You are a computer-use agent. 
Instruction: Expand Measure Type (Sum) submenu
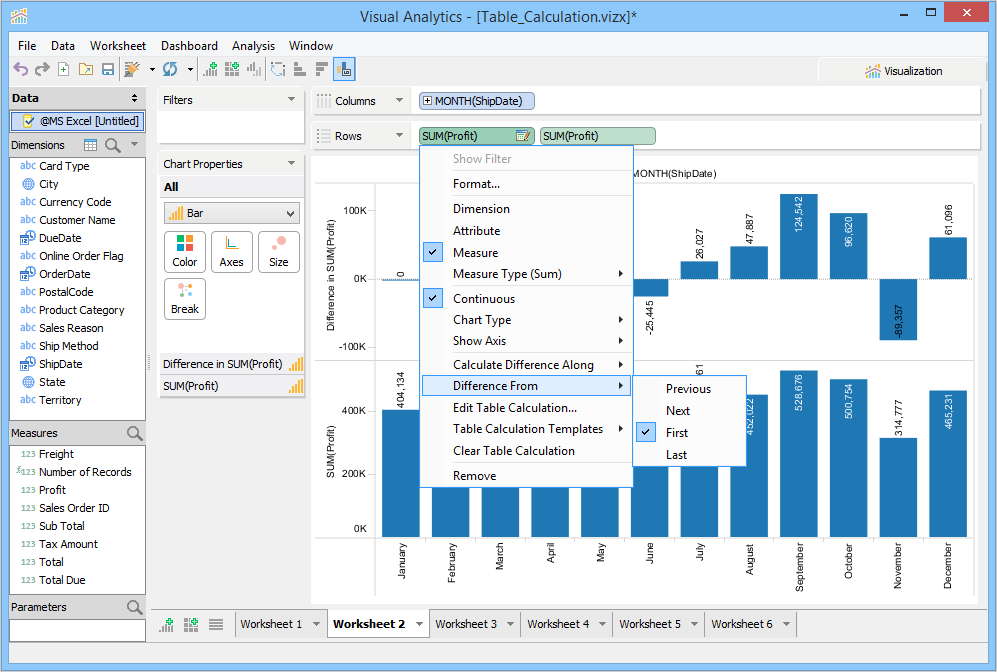click(526, 274)
